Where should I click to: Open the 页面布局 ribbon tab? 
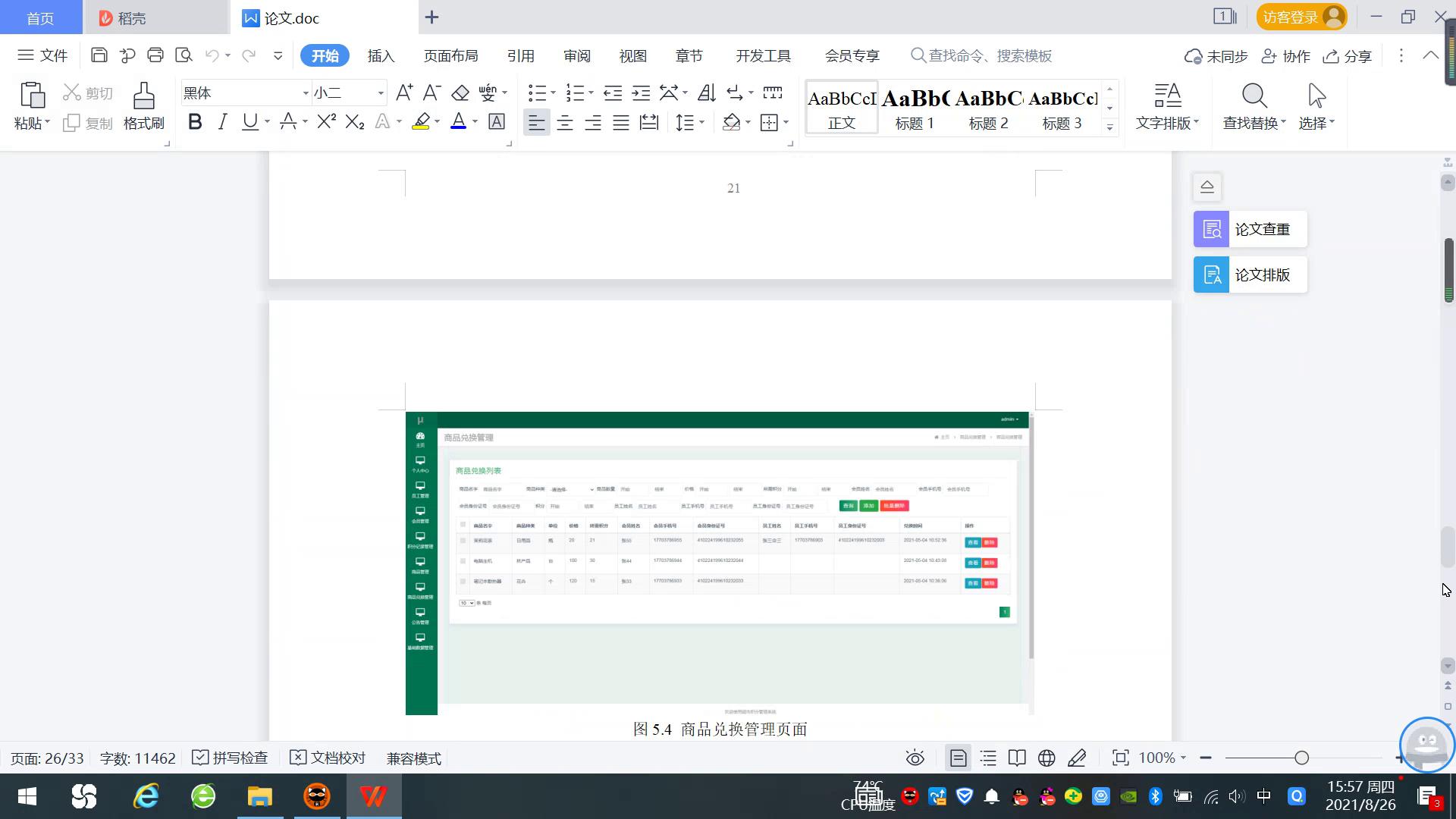(450, 56)
